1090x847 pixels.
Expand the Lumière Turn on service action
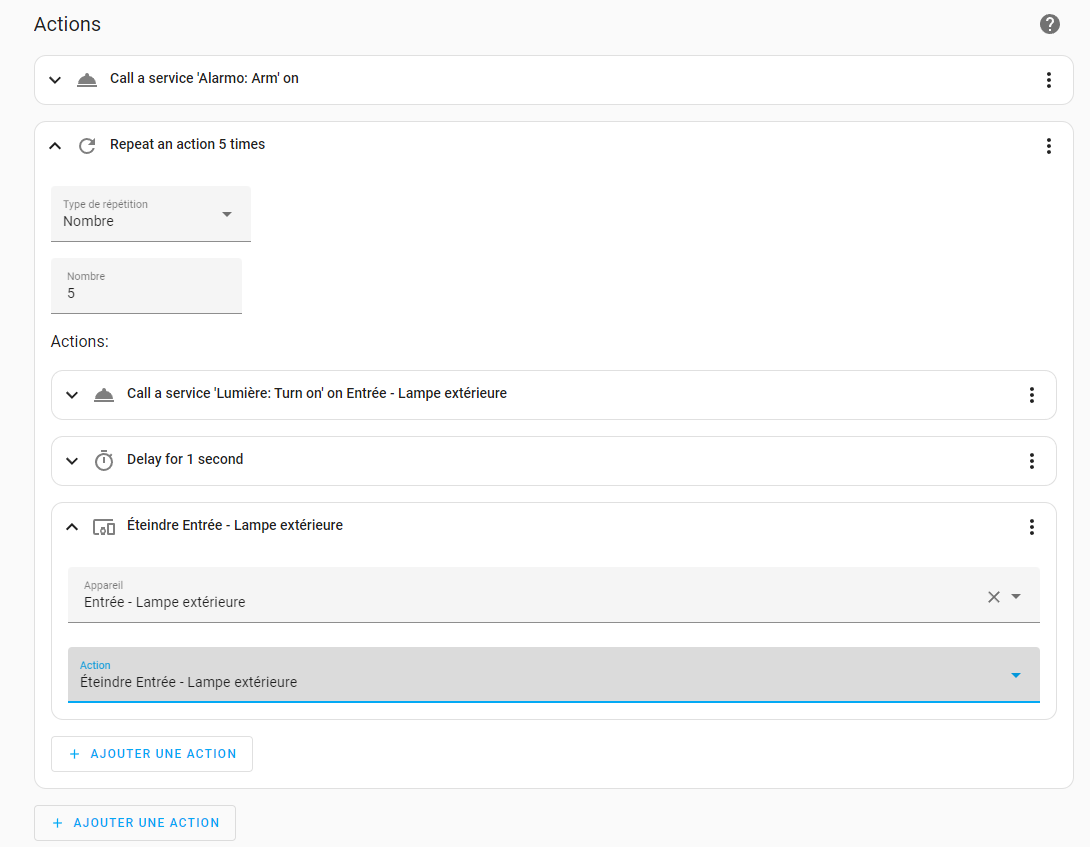[72, 395]
